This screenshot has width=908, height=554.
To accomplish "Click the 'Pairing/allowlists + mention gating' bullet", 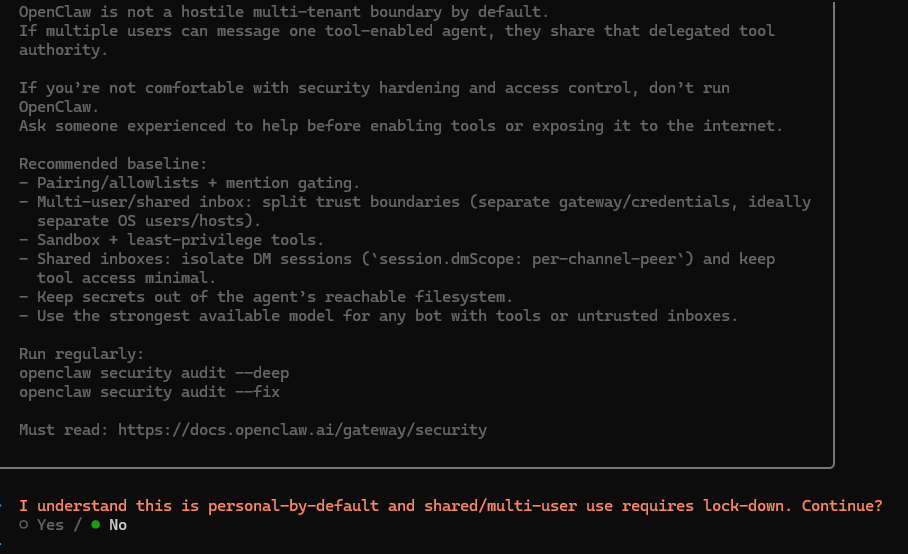I will point(189,183).
